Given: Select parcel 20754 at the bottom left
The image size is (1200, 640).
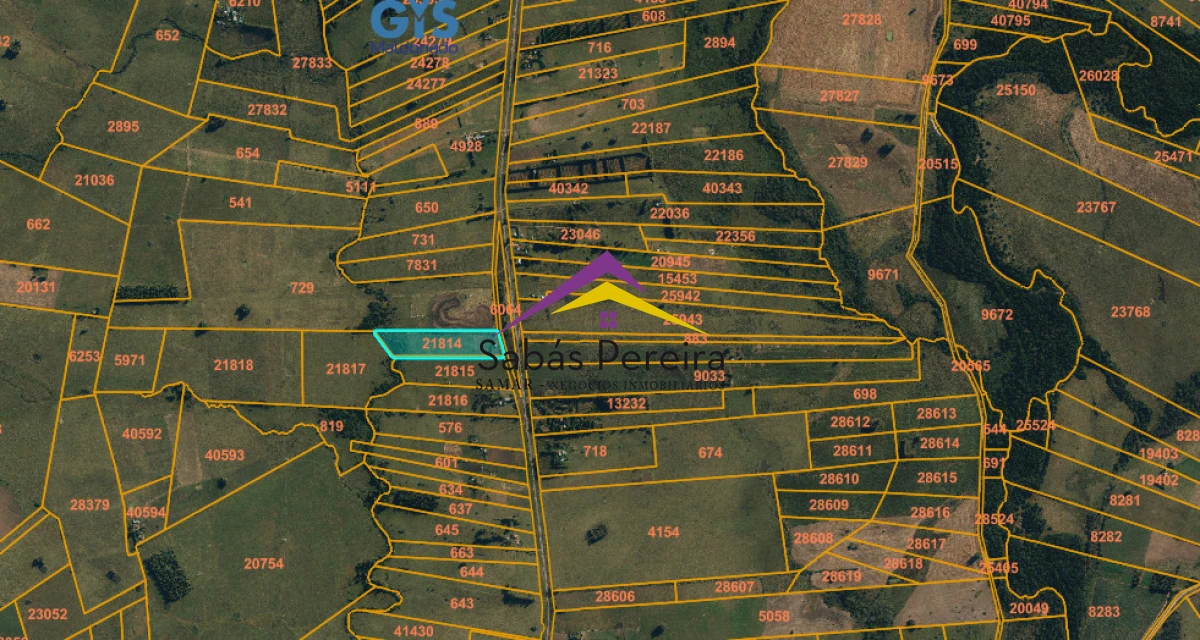Looking at the screenshot, I should 264,562.
